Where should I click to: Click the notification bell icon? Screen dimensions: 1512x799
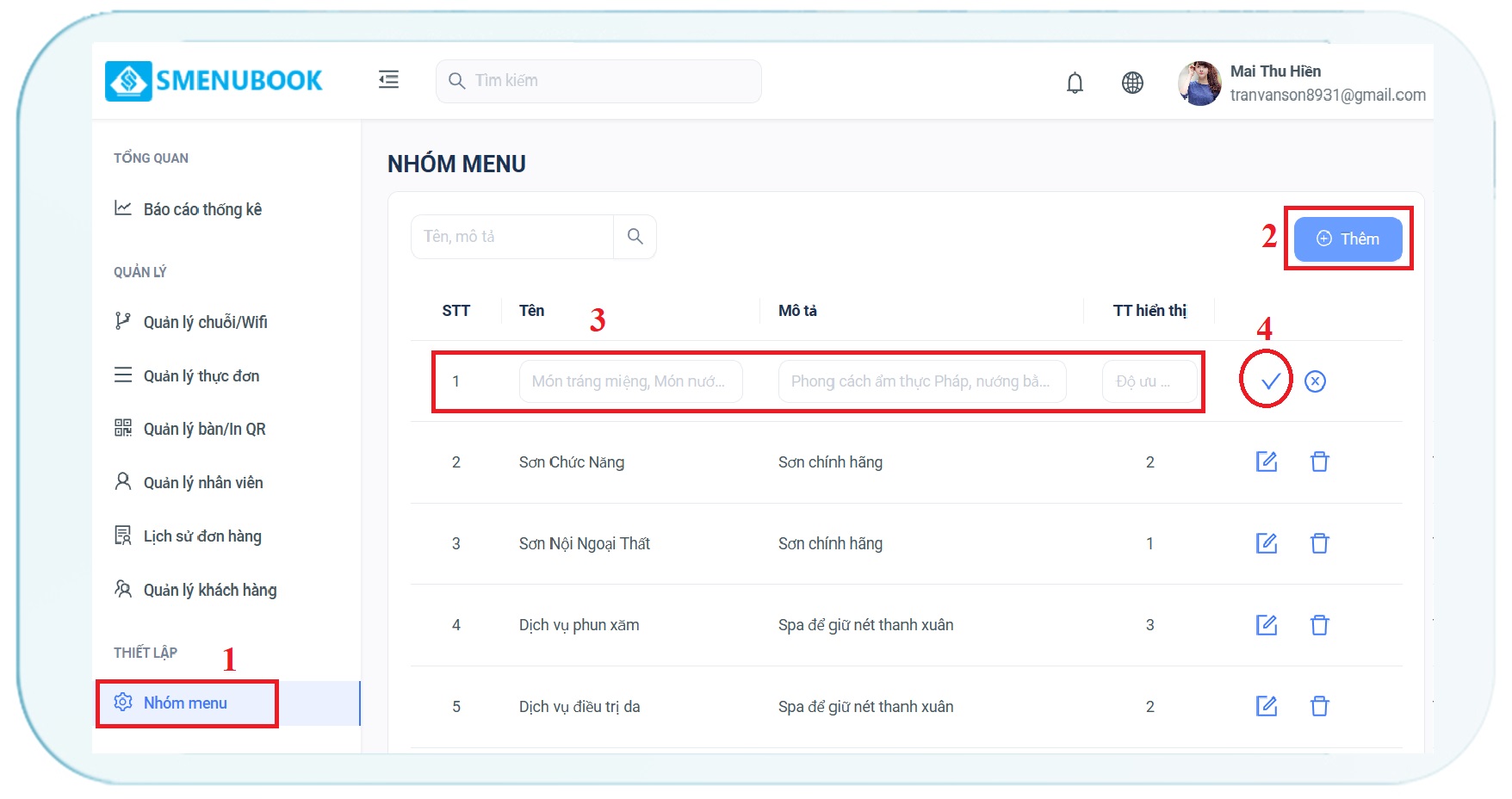(x=1075, y=83)
